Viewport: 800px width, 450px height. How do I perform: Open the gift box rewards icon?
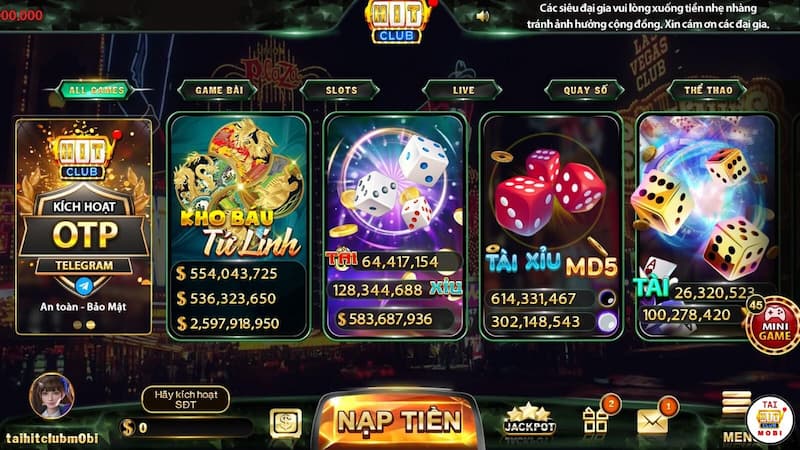[x=595, y=420]
